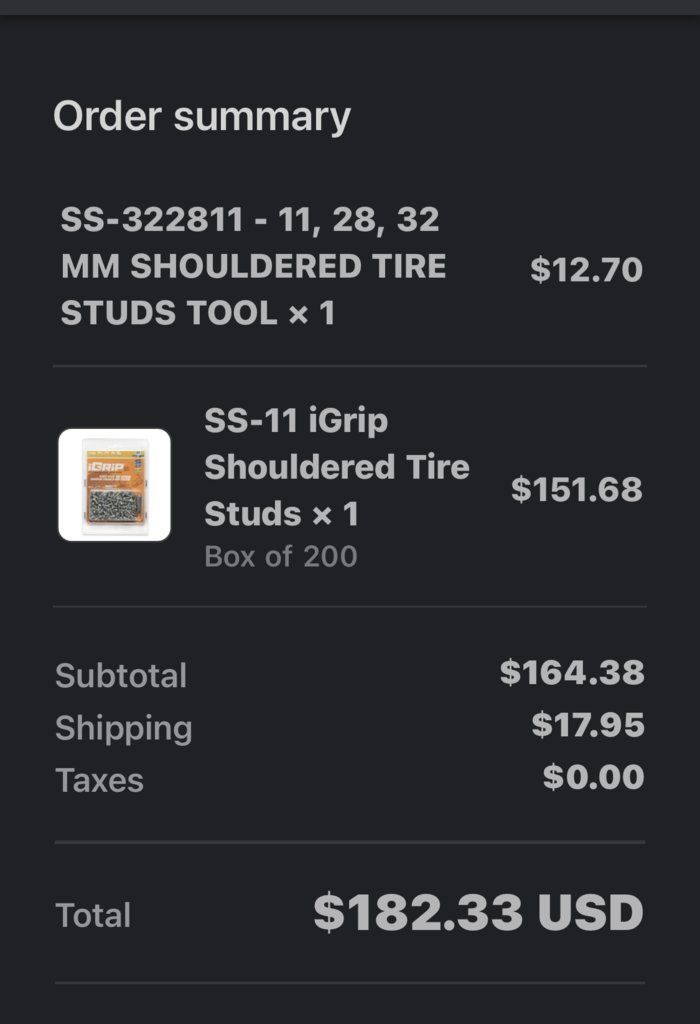Open the SS-11 iGrip Shouldered Tire Studs item
The image size is (700, 1024).
pos(336,467)
